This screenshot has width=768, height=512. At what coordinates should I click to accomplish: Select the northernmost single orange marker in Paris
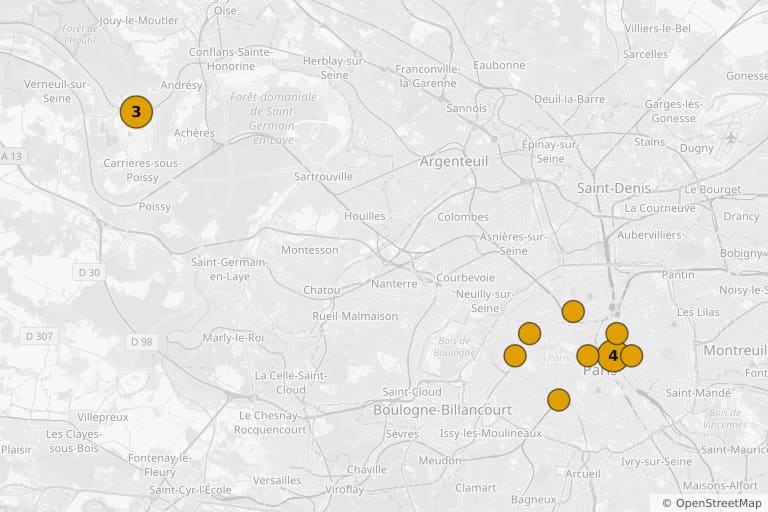tap(573, 311)
